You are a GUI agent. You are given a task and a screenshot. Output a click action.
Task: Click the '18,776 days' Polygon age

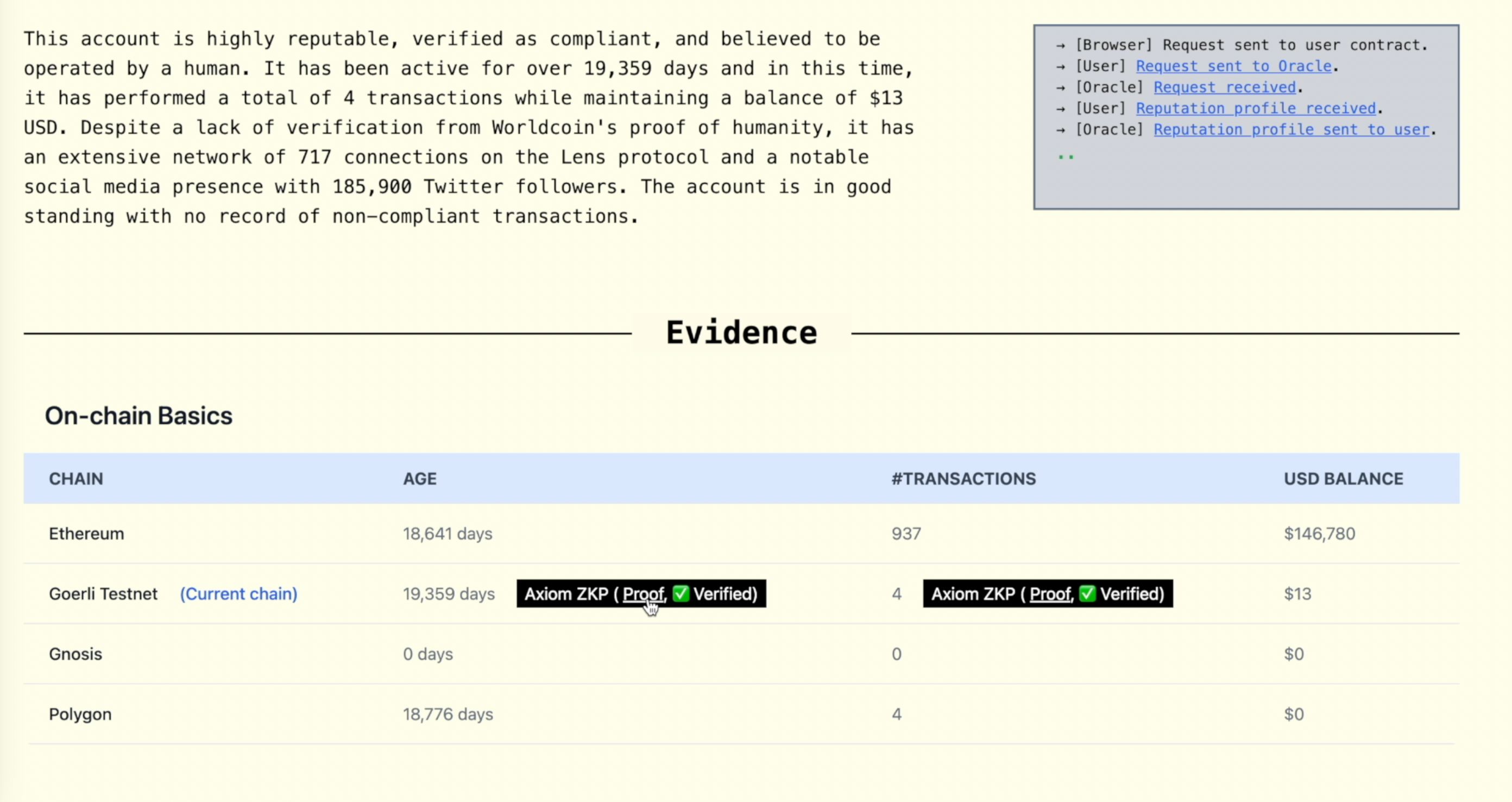(448, 714)
